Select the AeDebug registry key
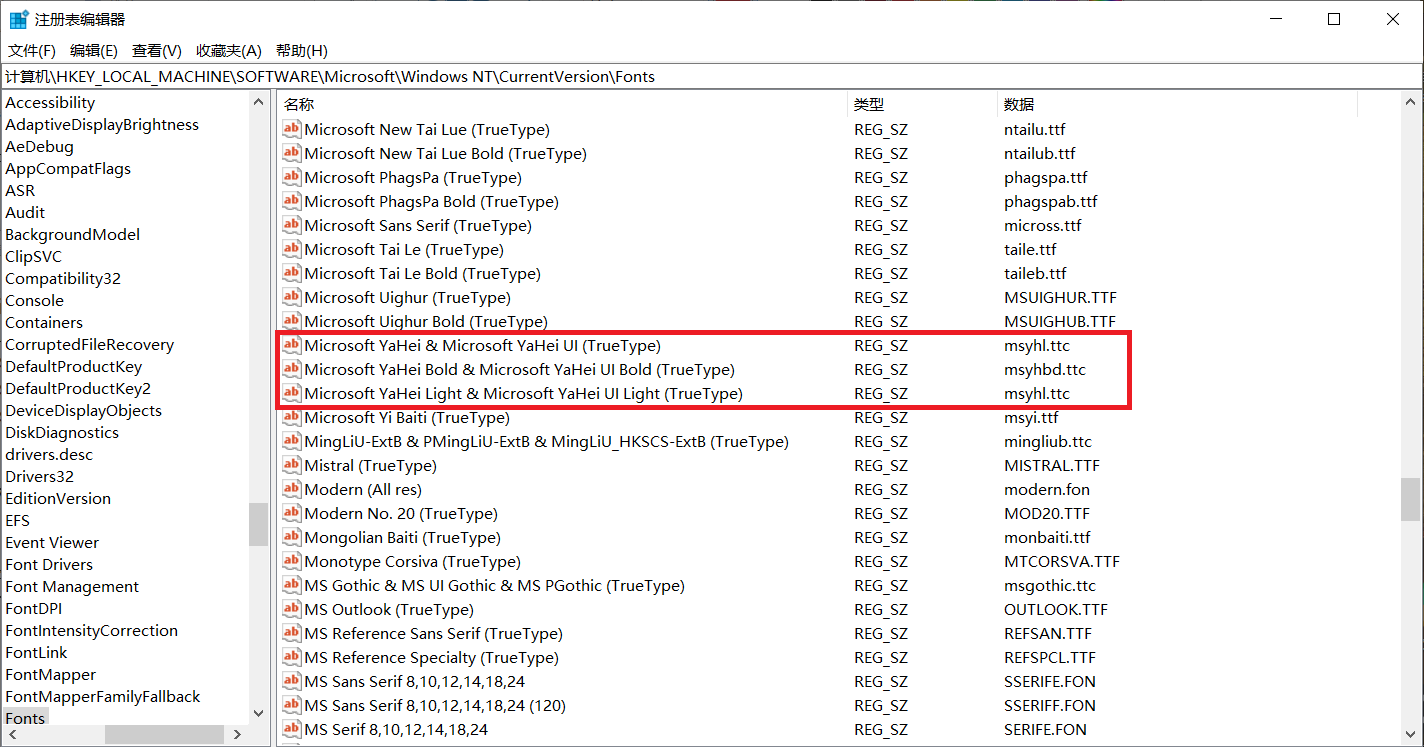1424x747 pixels. (x=39, y=146)
